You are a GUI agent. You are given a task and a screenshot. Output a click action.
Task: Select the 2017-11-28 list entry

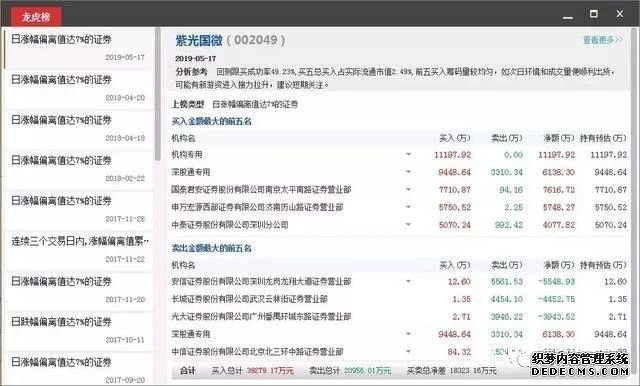click(78, 210)
